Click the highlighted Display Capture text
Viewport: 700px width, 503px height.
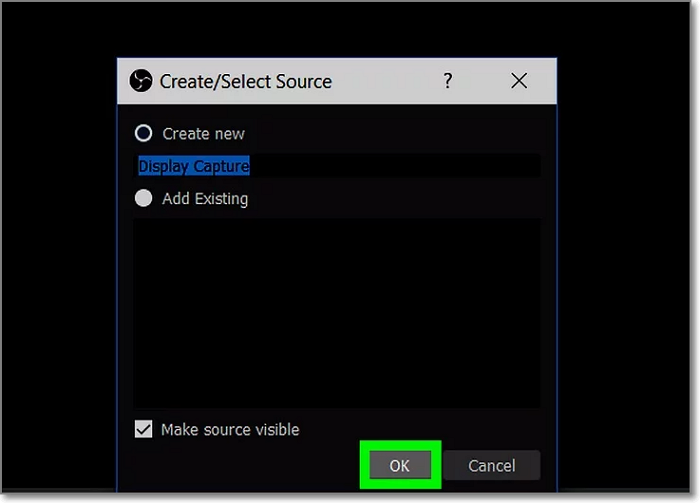pos(194,166)
